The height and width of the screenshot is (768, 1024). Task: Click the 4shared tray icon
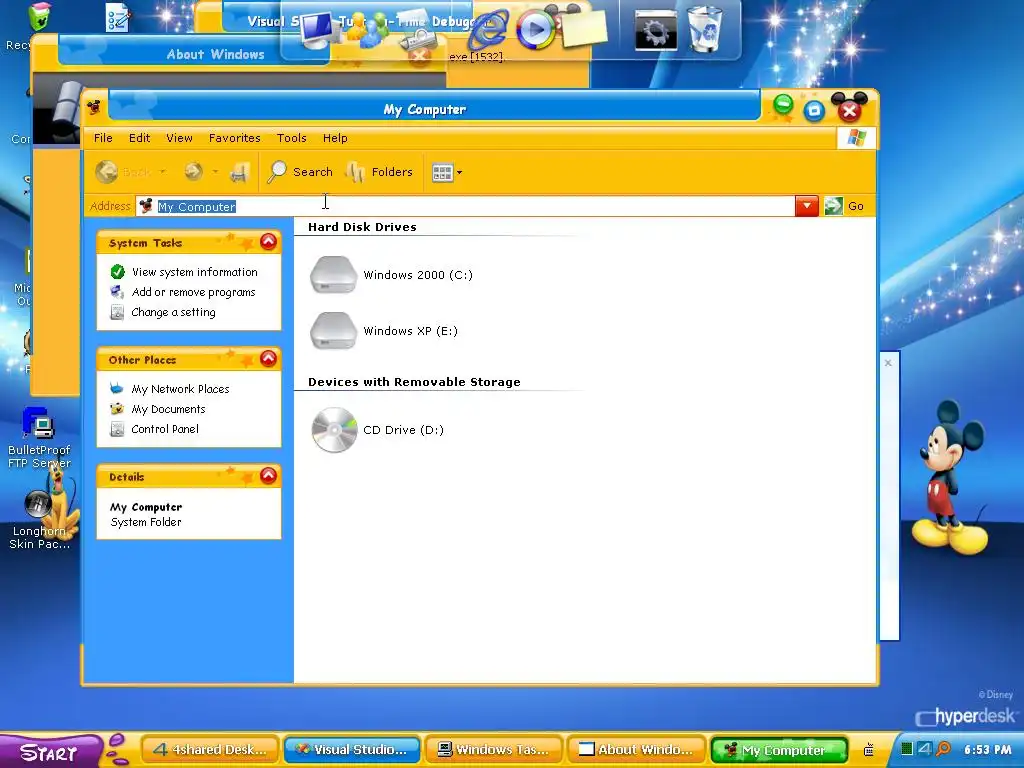(924, 748)
